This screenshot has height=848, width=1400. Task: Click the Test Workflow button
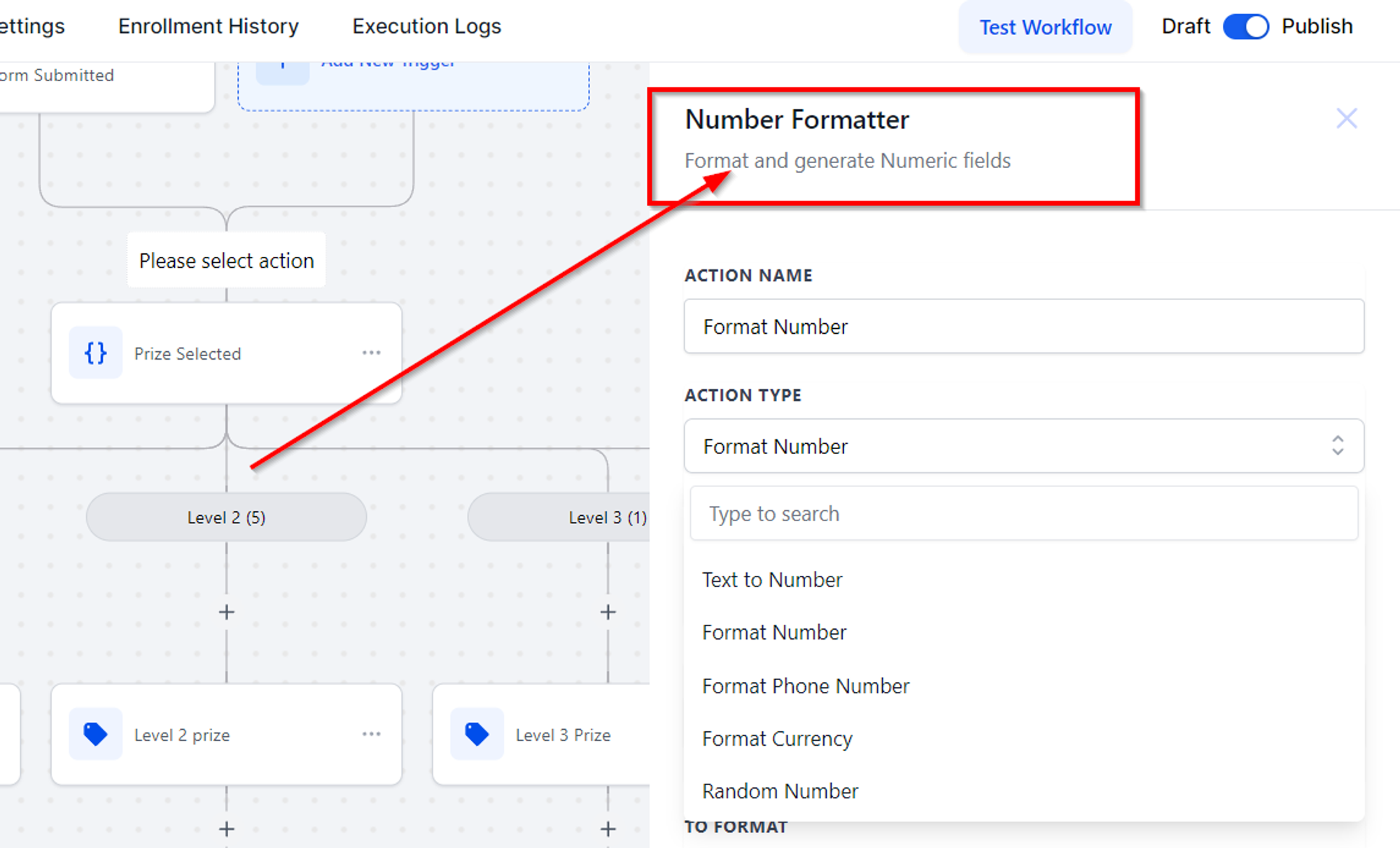(1045, 27)
